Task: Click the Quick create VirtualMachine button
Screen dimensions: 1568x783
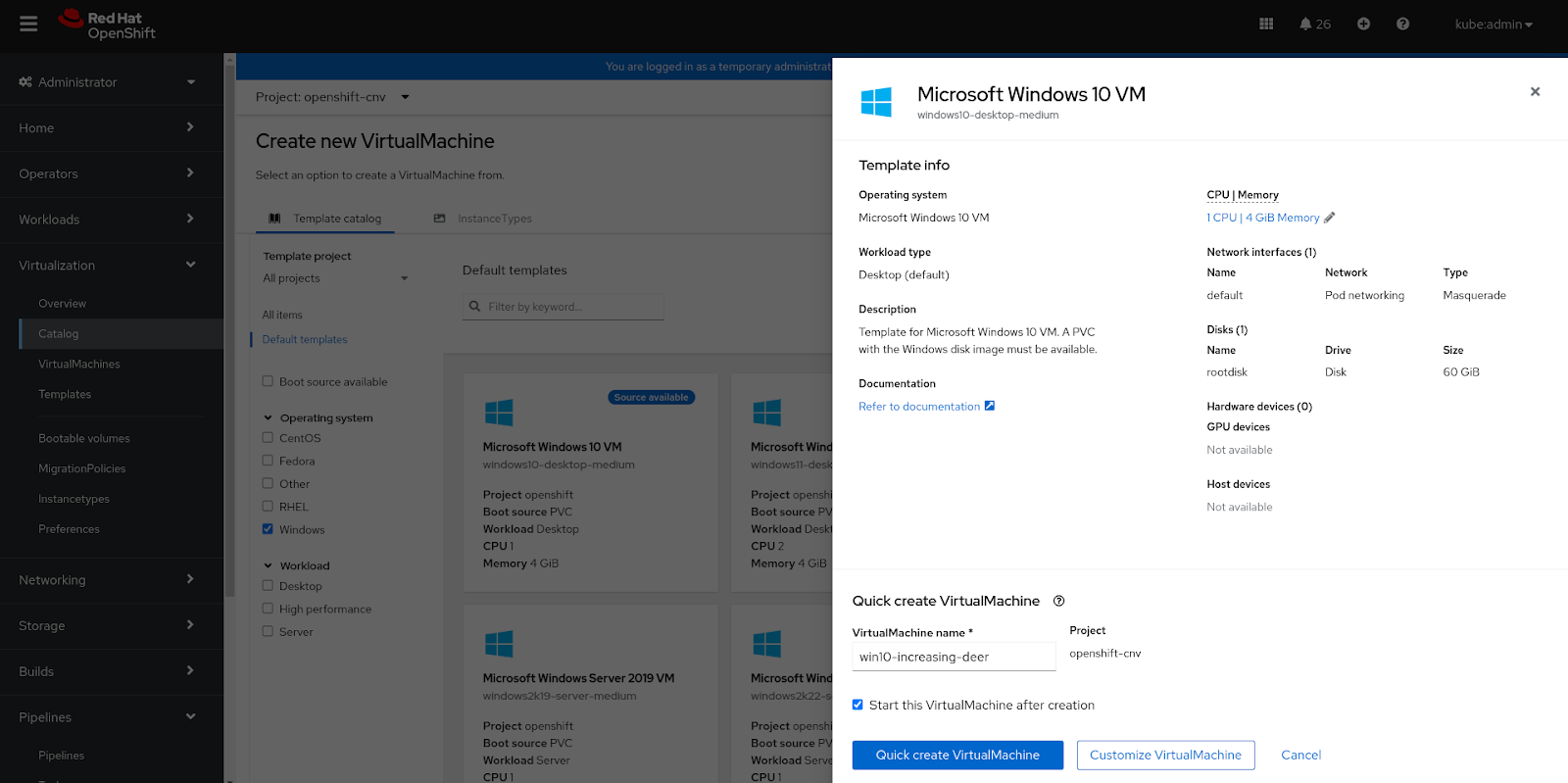Action: click(x=957, y=755)
